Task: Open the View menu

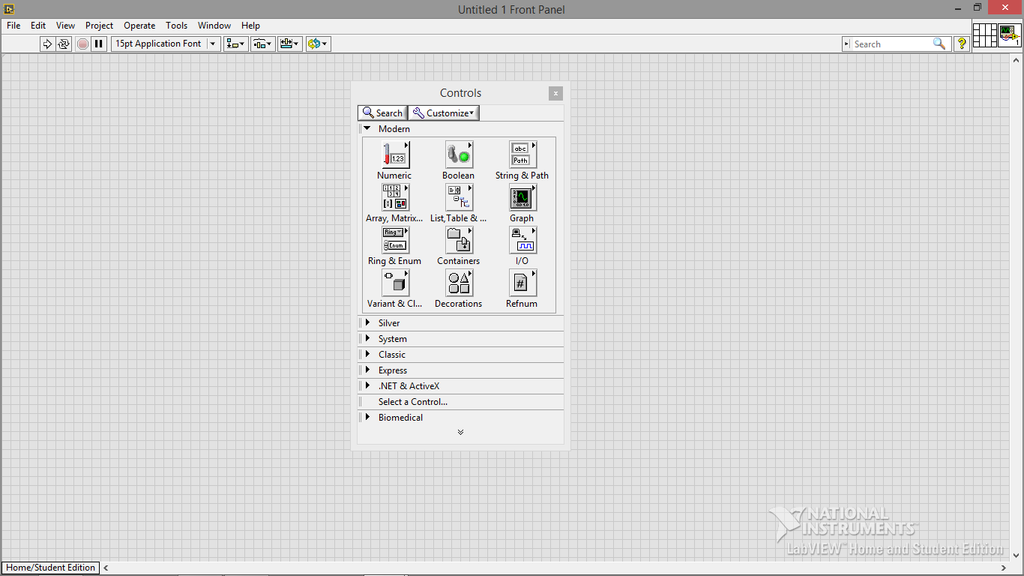Action: pyautogui.click(x=65, y=25)
